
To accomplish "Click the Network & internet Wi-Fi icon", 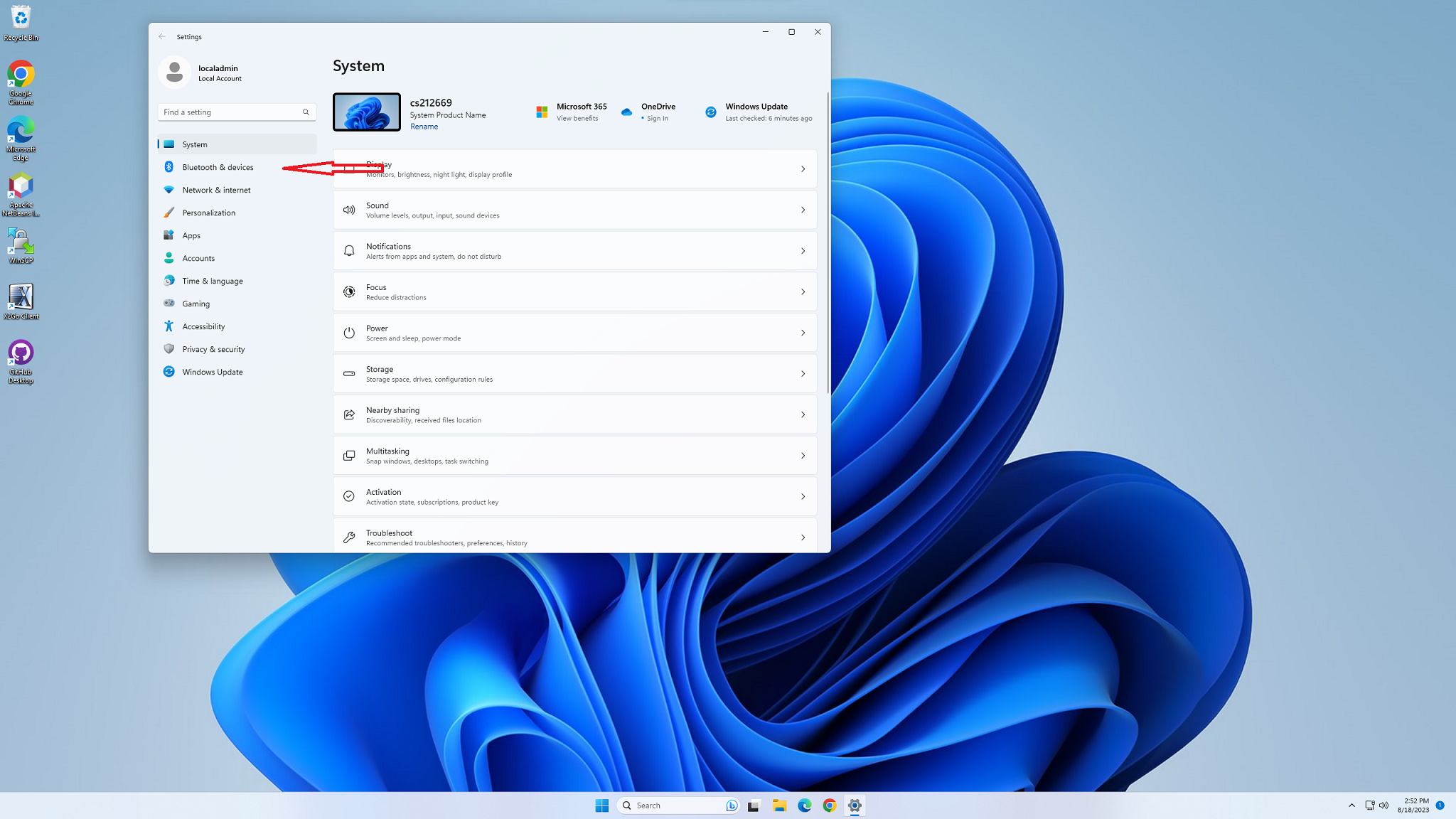I will [168, 190].
